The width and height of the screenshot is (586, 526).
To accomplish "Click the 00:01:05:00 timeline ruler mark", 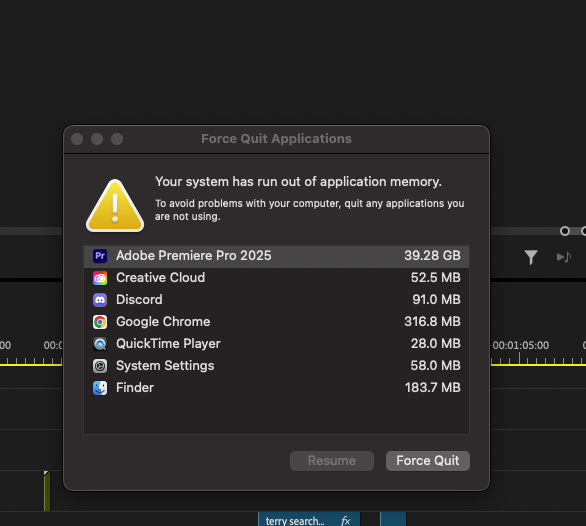I will point(520,345).
